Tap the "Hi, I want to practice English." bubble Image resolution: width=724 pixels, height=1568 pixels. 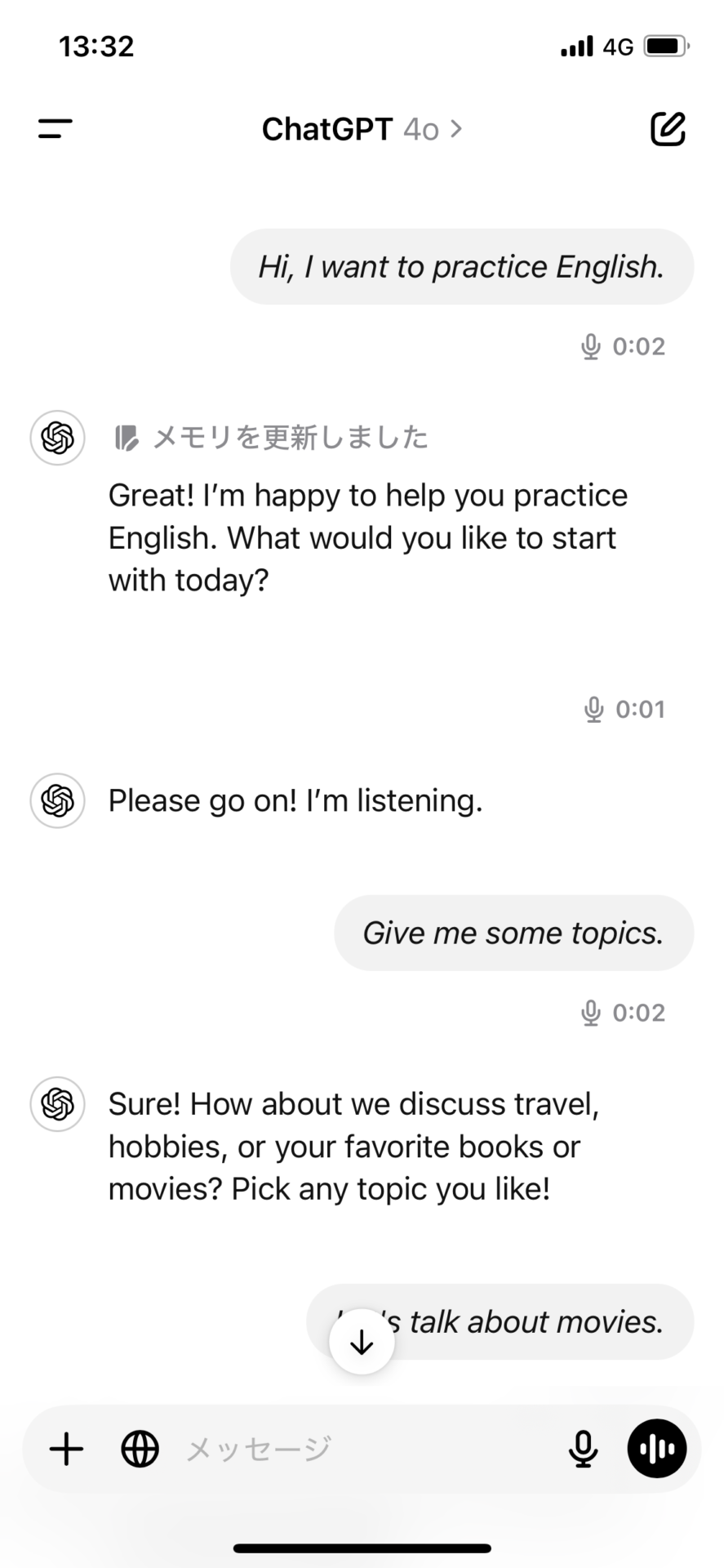click(461, 267)
